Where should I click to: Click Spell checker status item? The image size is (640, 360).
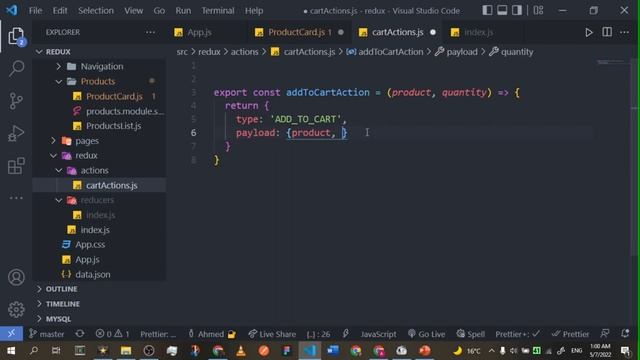pos(471,334)
